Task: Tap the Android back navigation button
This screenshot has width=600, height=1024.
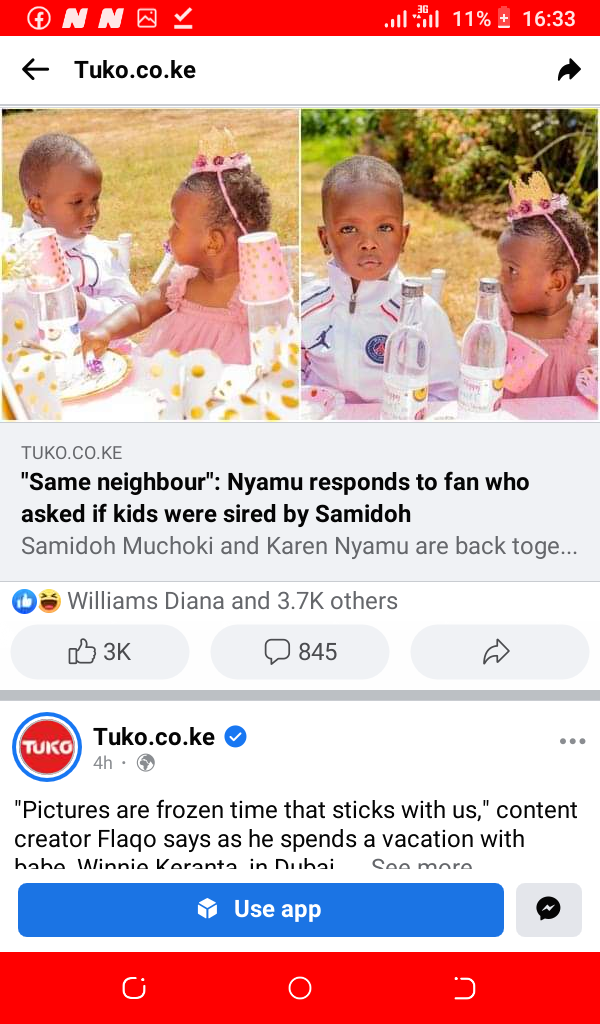Action: (x=465, y=988)
